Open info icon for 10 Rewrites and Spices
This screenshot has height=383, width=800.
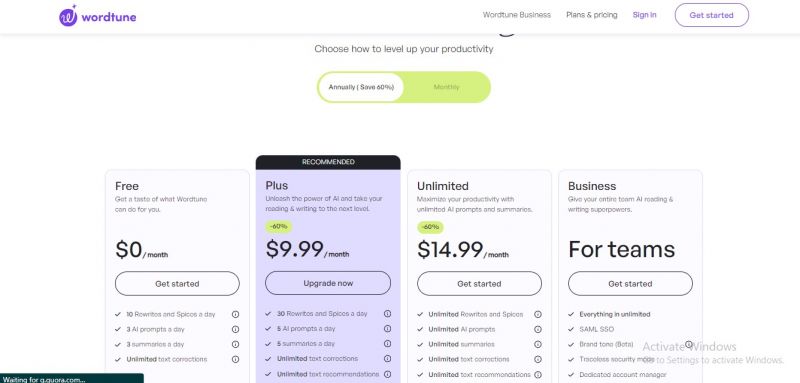click(x=235, y=315)
